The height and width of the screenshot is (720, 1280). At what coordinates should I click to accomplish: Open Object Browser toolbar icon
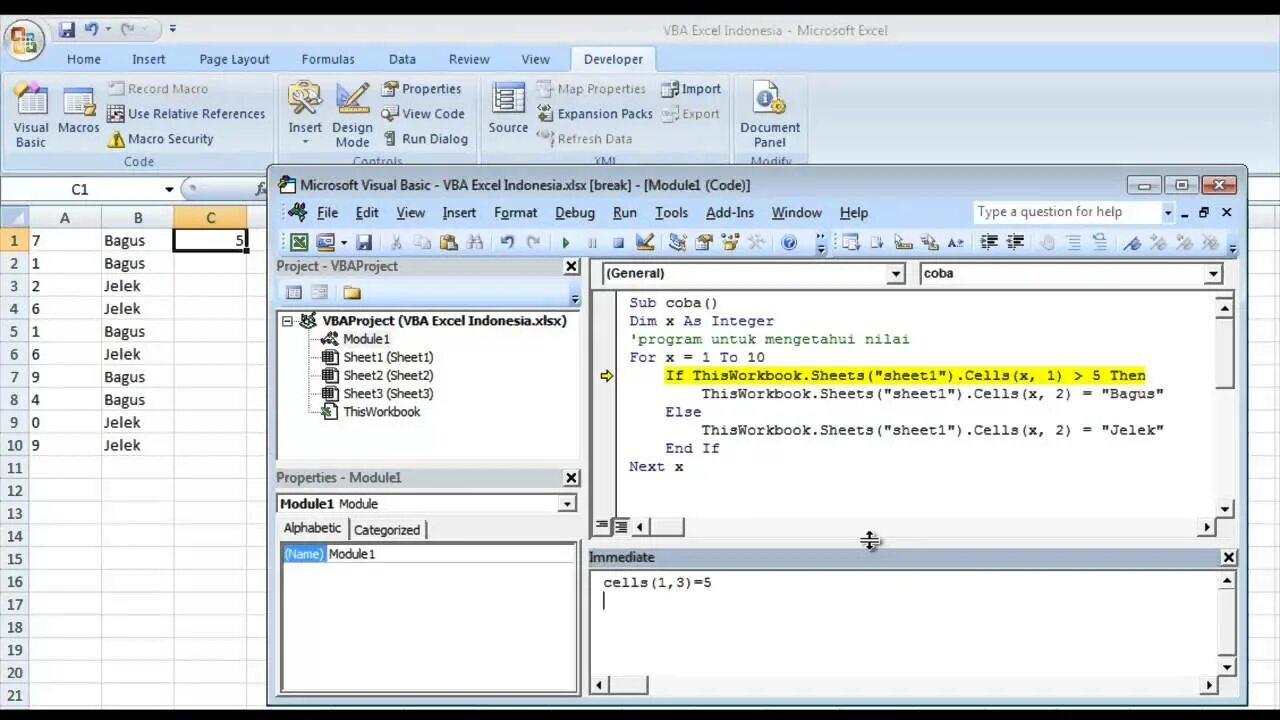(x=730, y=242)
